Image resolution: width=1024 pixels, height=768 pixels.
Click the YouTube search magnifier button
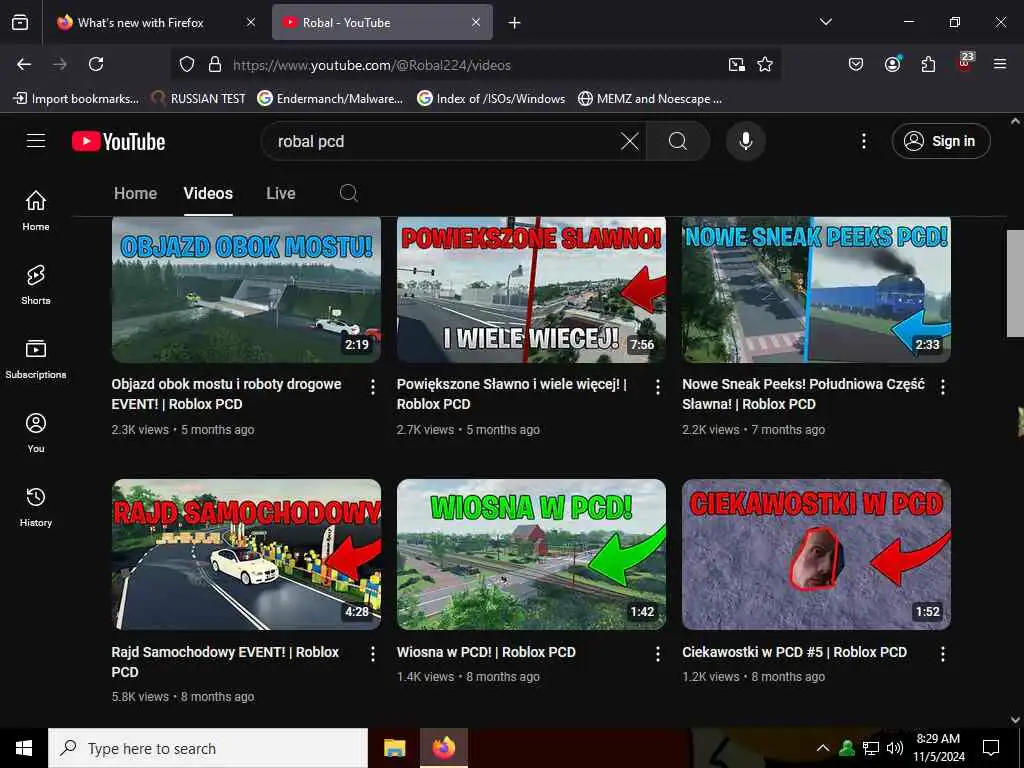(678, 141)
